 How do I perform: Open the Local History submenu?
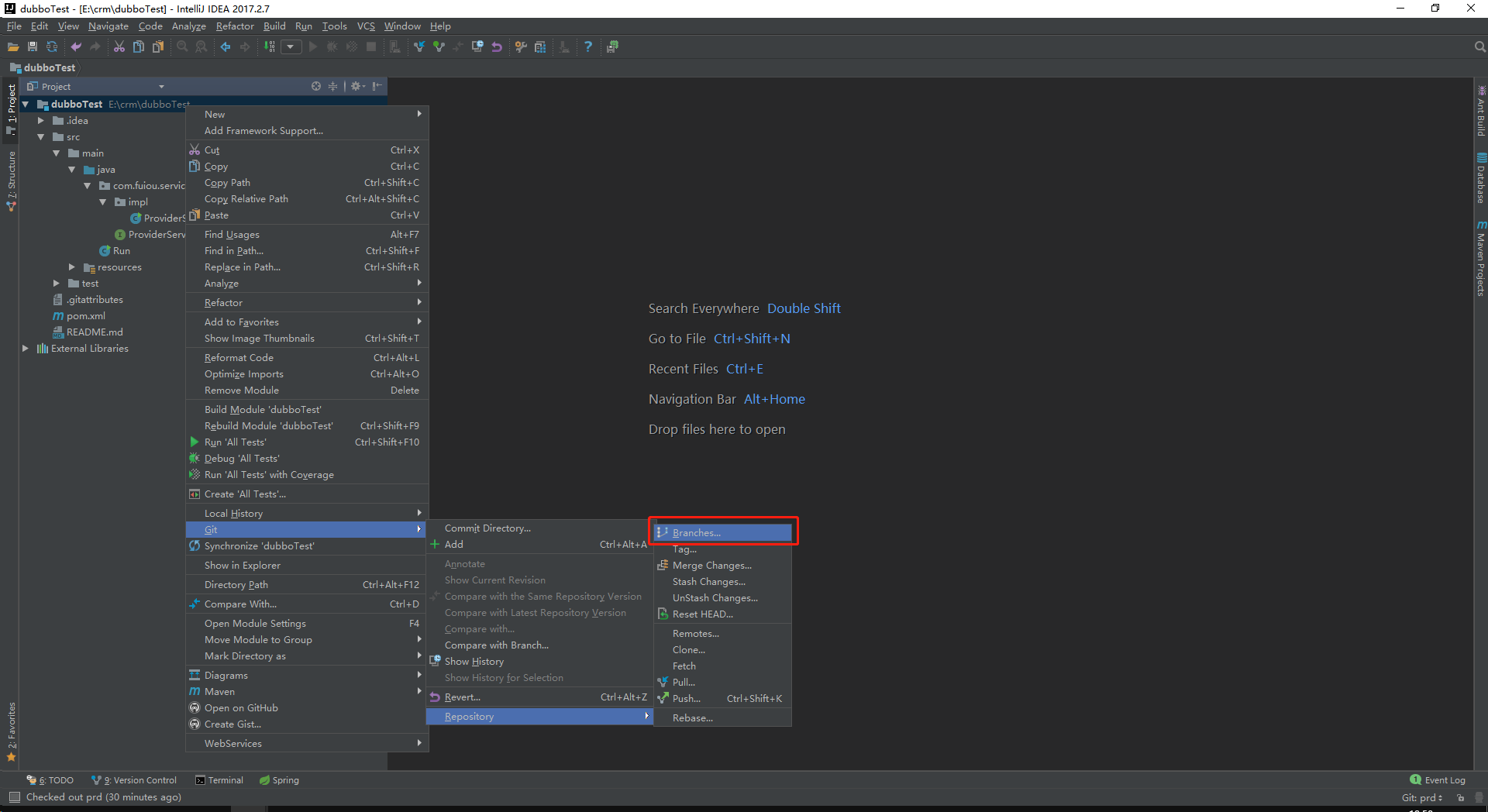pos(307,514)
